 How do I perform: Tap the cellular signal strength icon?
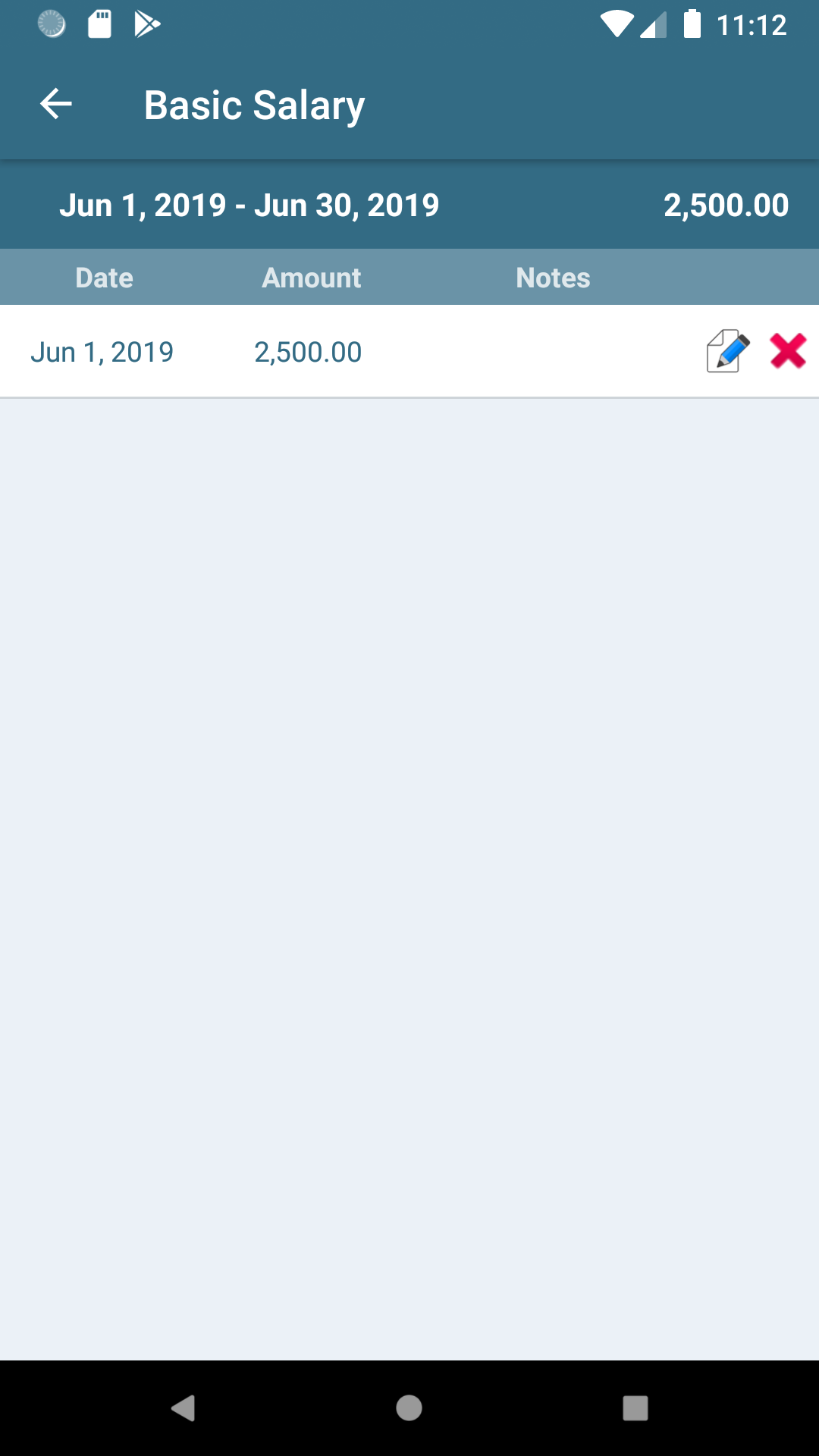654,24
